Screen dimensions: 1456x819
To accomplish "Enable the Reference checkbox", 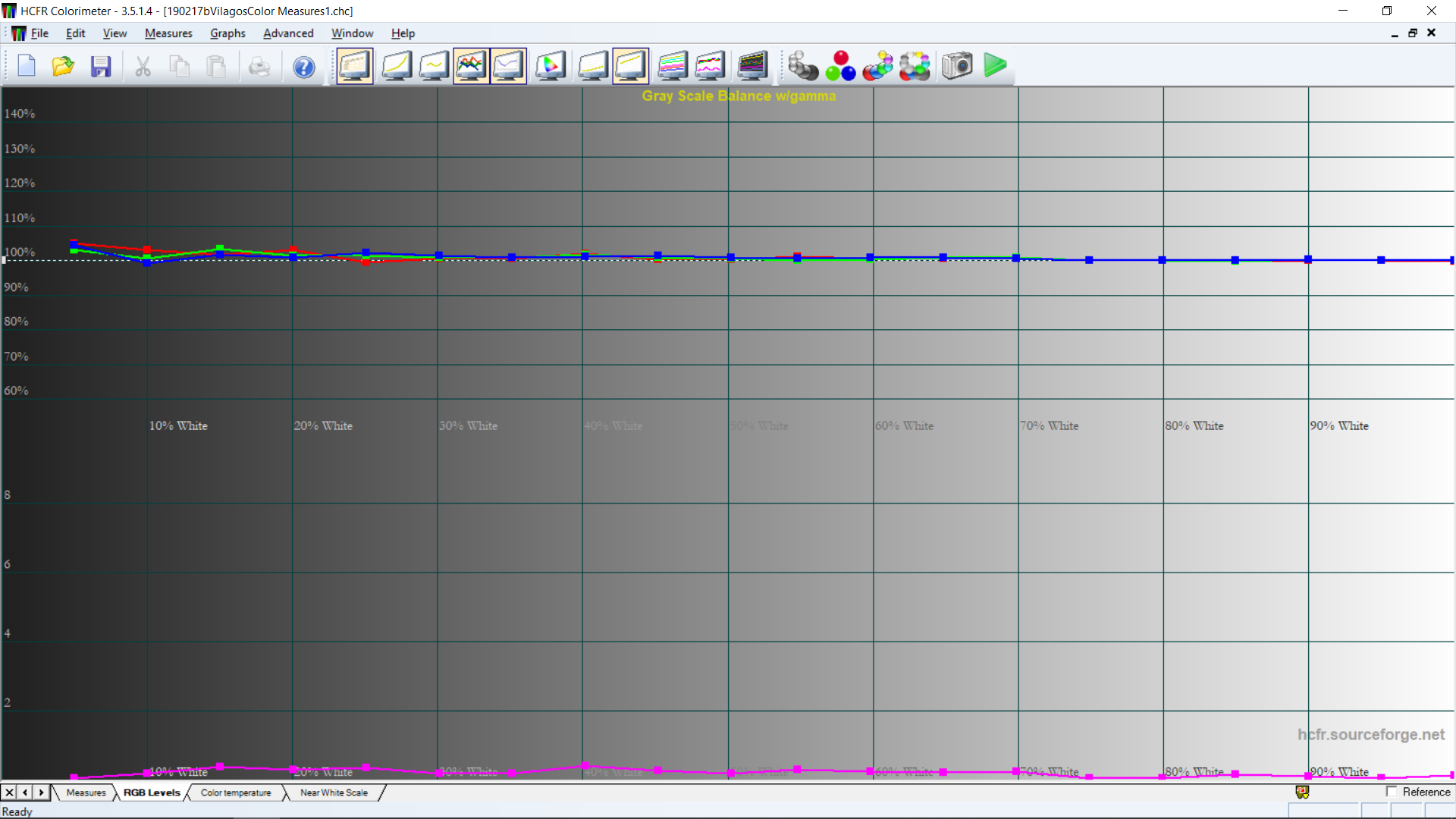I will 1392,792.
